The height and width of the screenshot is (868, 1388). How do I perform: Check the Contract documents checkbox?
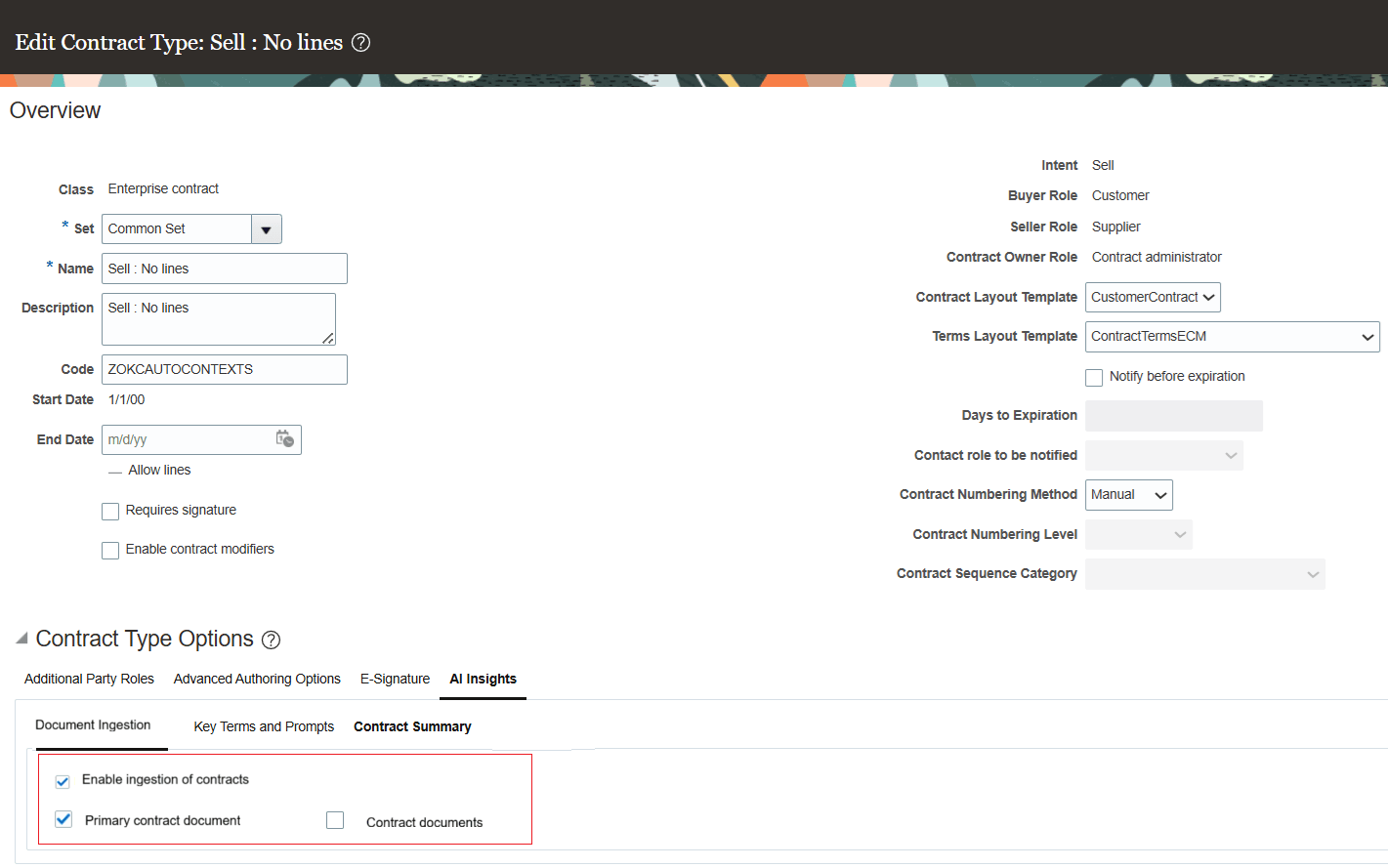pos(335,820)
